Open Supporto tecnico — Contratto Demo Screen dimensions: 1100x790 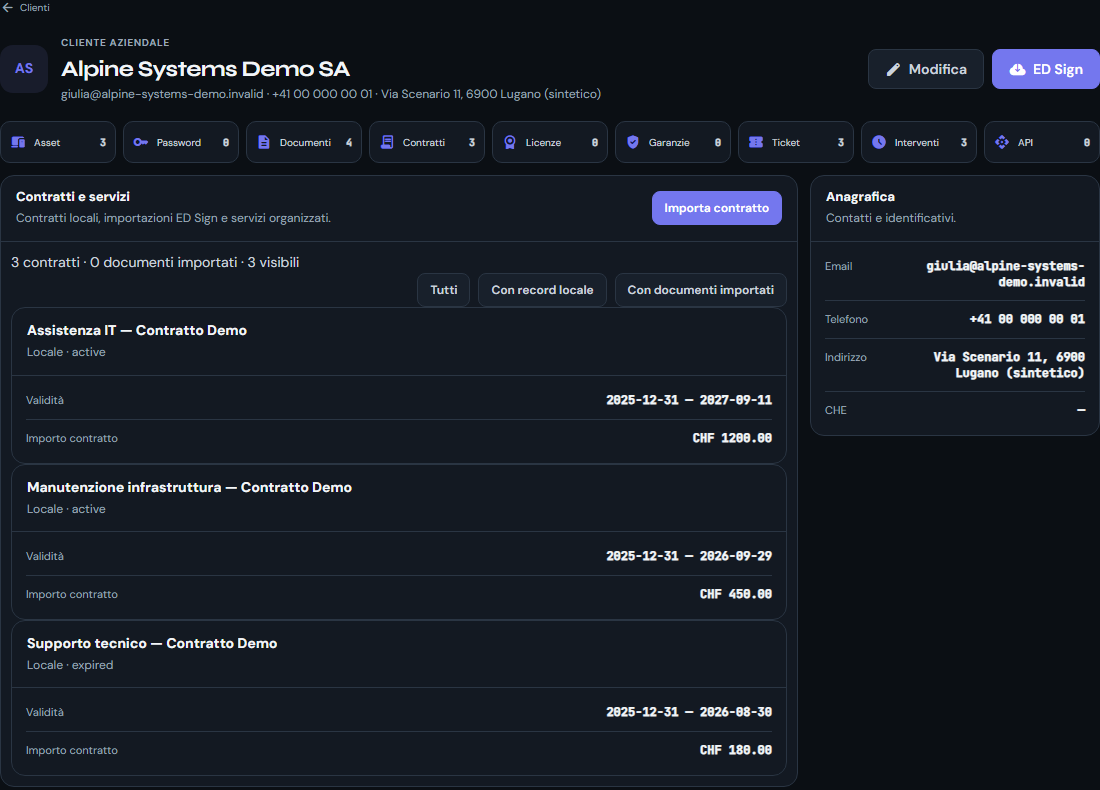coord(152,643)
